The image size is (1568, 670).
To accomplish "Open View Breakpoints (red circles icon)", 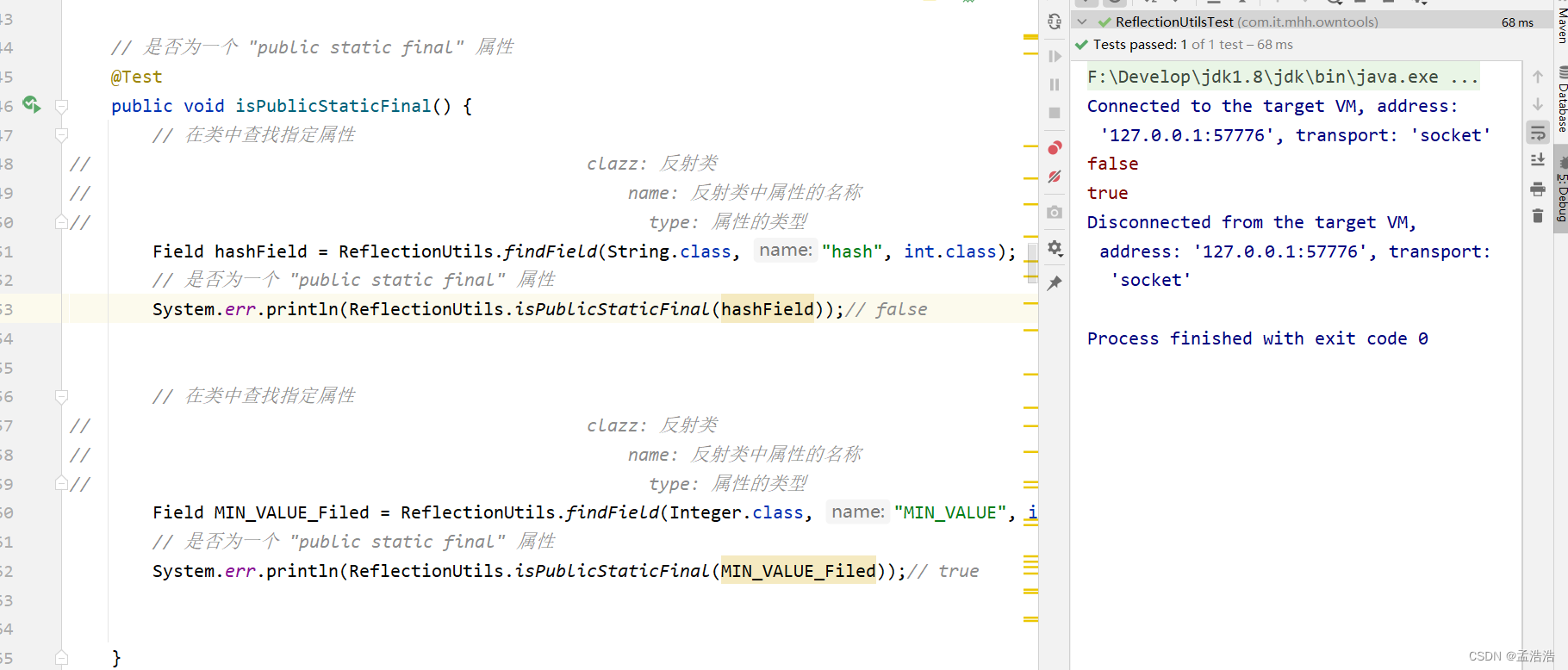I will coord(1055,147).
